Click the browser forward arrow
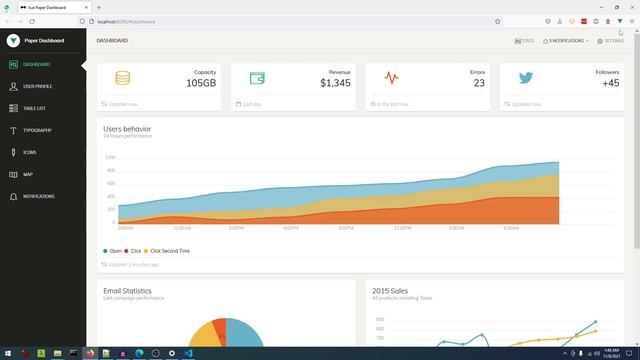The height and width of the screenshot is (360, 640). 20,21
